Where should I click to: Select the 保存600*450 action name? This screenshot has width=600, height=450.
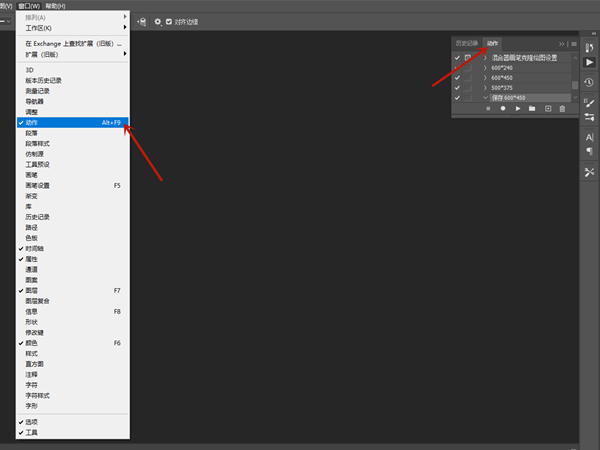508,98
